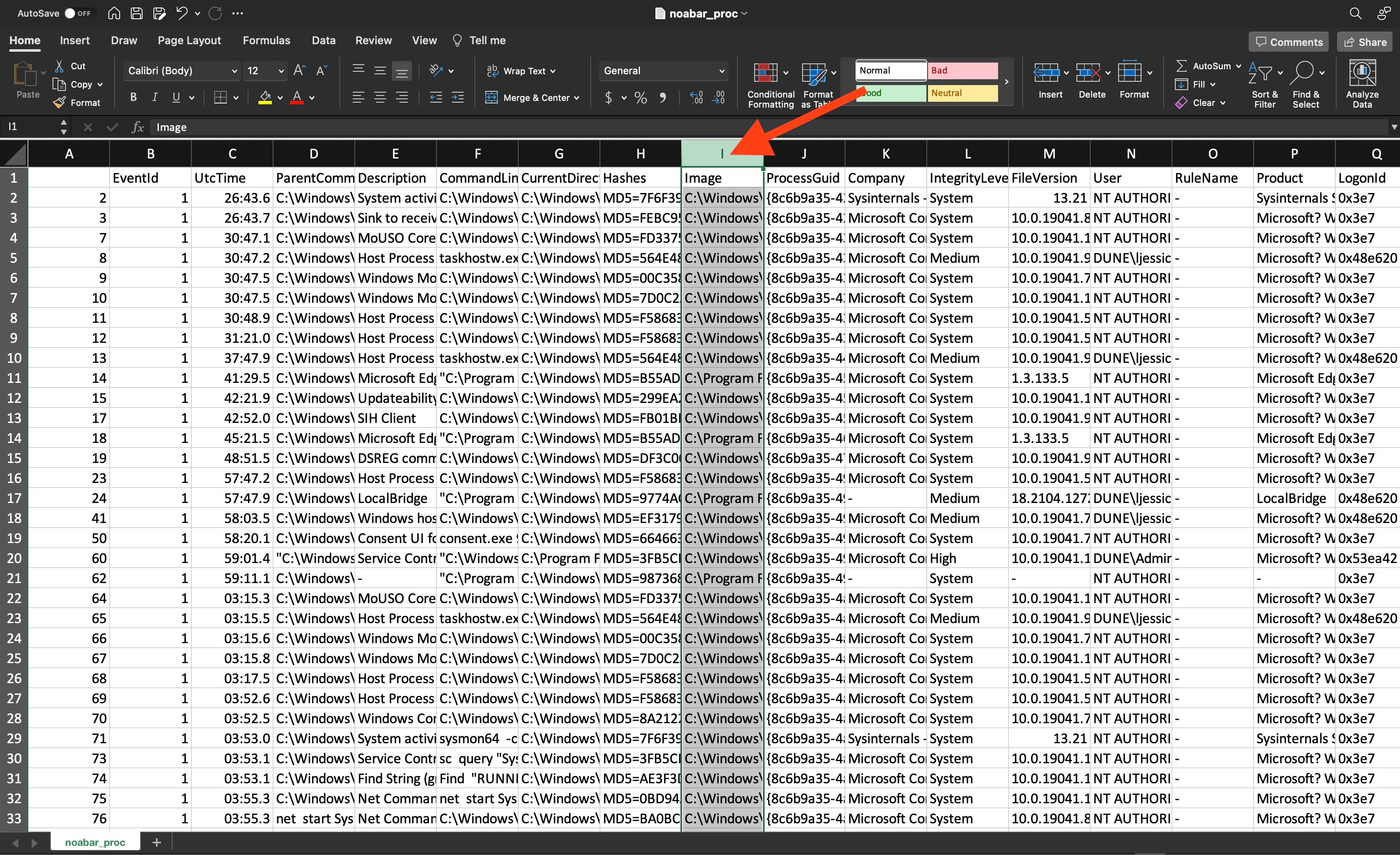Align text to bottom

tap(402, 71)
